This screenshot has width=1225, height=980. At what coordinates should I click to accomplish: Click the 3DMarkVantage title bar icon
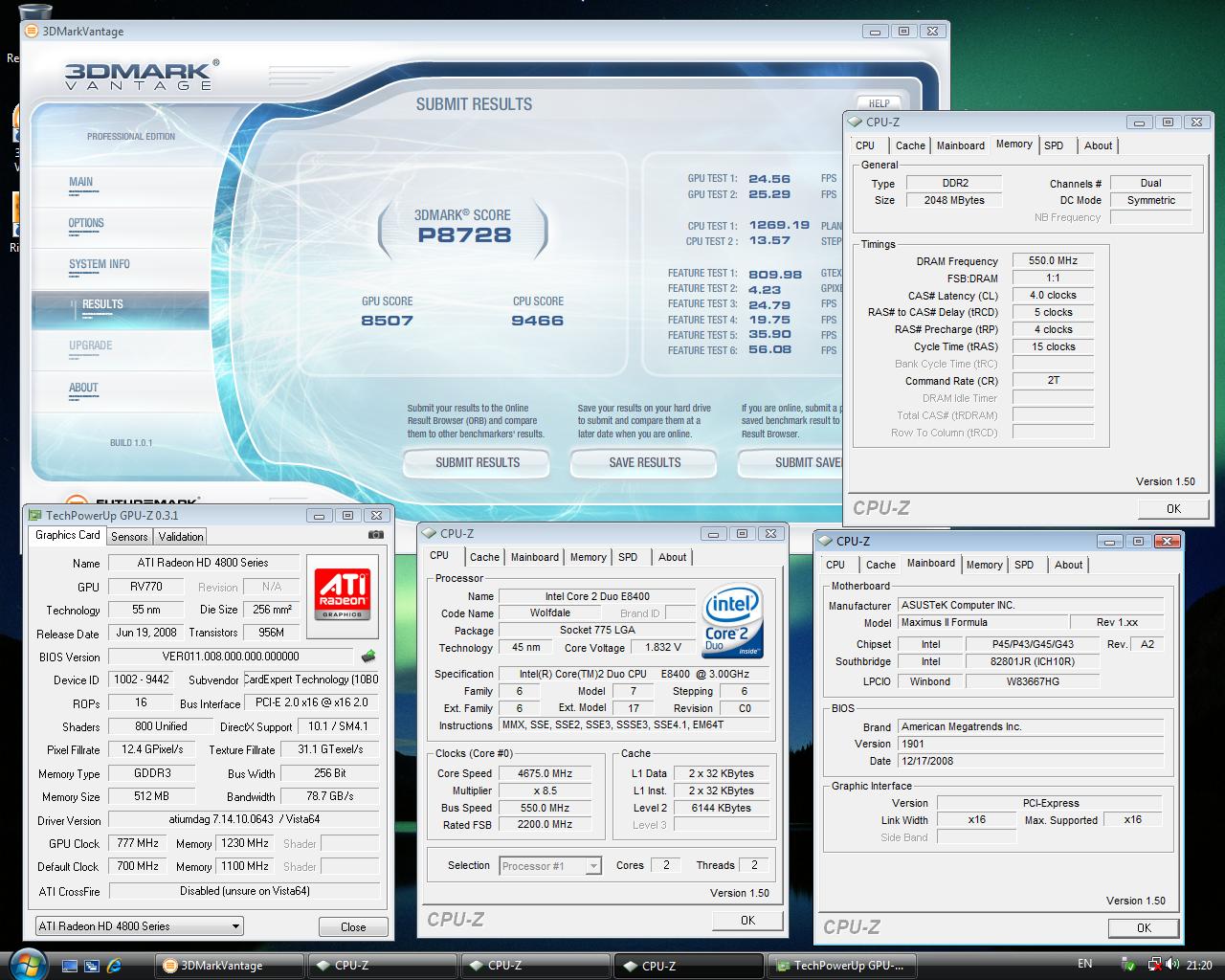click(31, 31)
